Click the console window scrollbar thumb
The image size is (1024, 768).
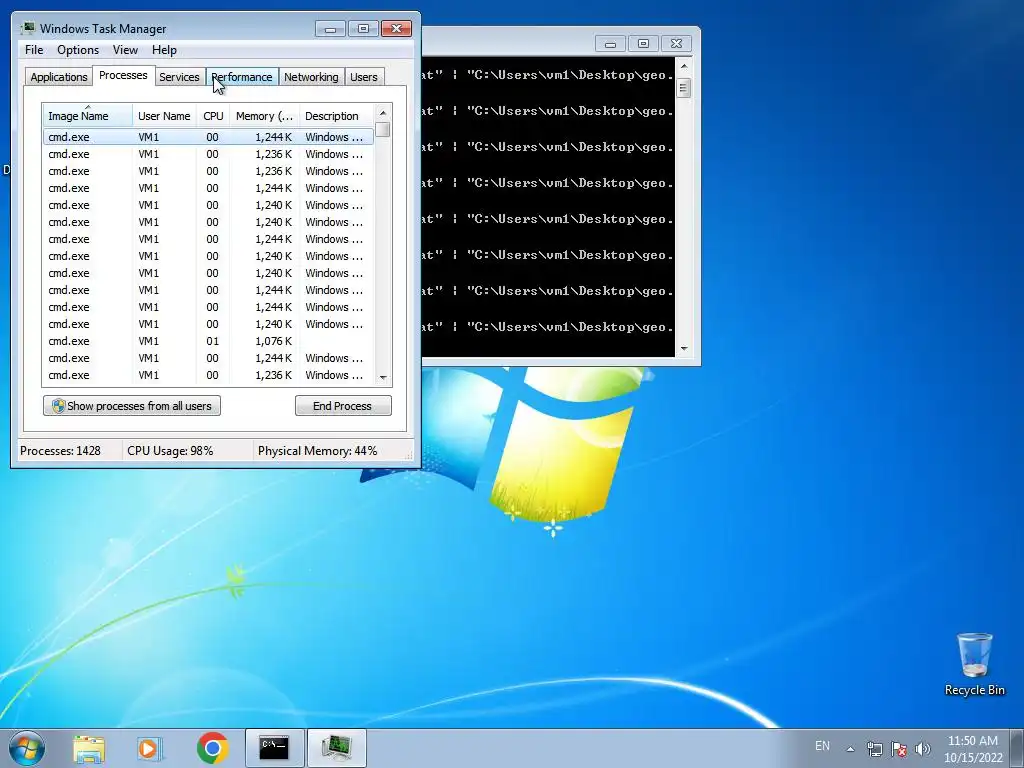click(x=684, y=88)
